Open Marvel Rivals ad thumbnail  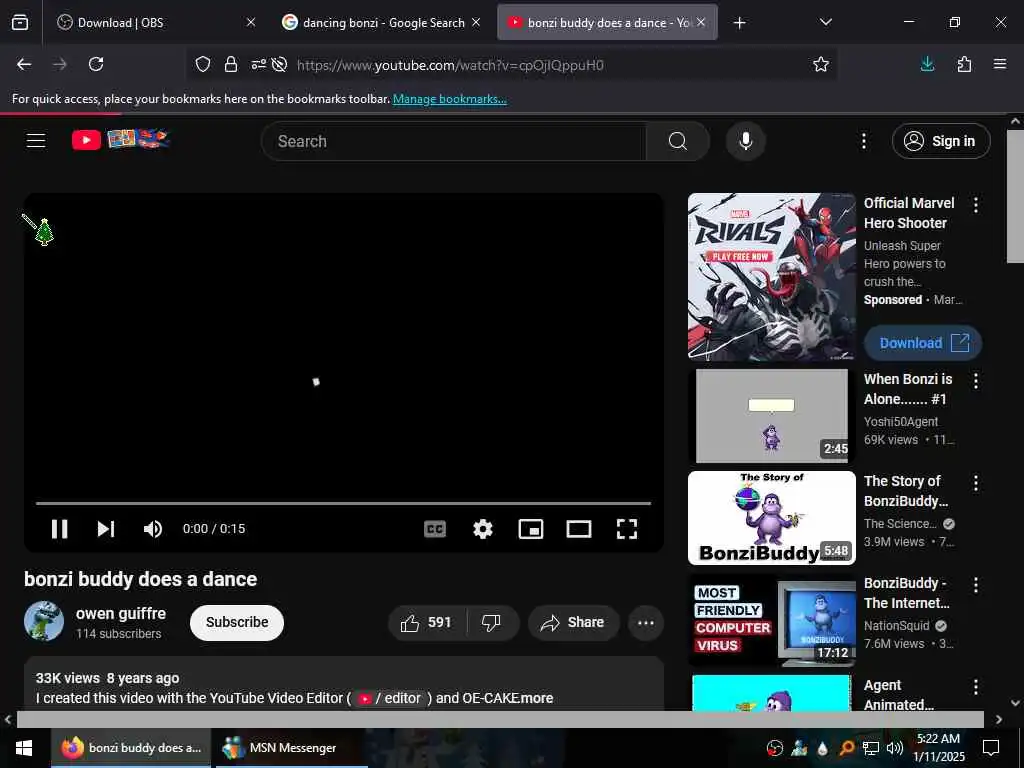[771, 276]
